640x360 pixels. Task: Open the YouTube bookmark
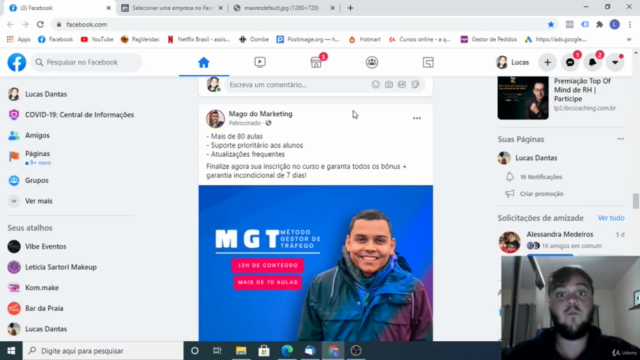[97, 39]
